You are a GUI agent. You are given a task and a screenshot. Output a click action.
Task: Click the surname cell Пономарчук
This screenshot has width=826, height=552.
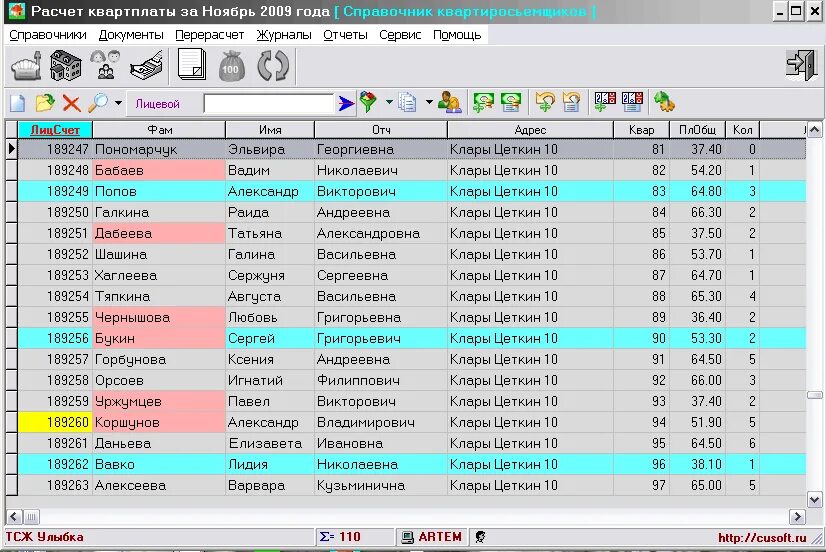coord(159,149)
